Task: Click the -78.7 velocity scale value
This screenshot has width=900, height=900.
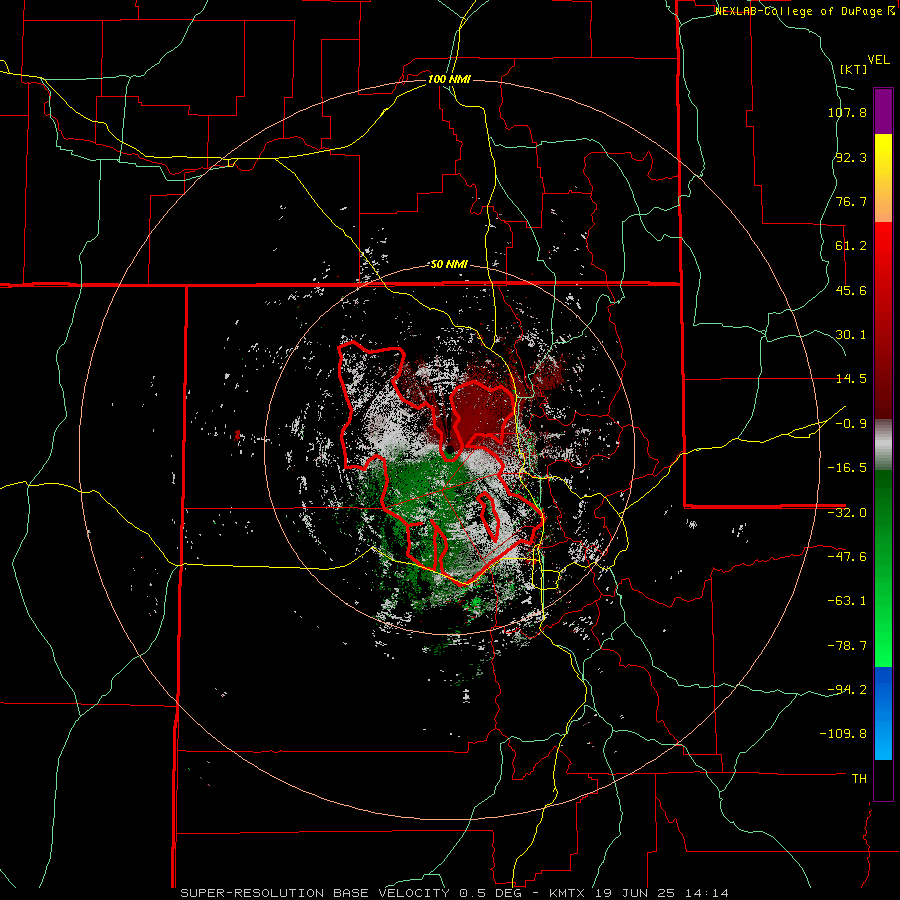Action: 847,646
